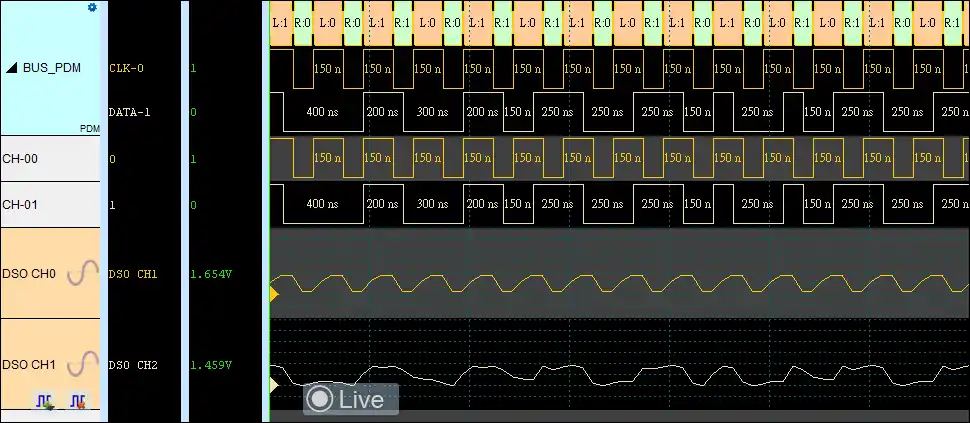Screen dimensions: 970x423
Task: Collapse the BUS_PDM group triangle
Action: (x=12, y=69)
